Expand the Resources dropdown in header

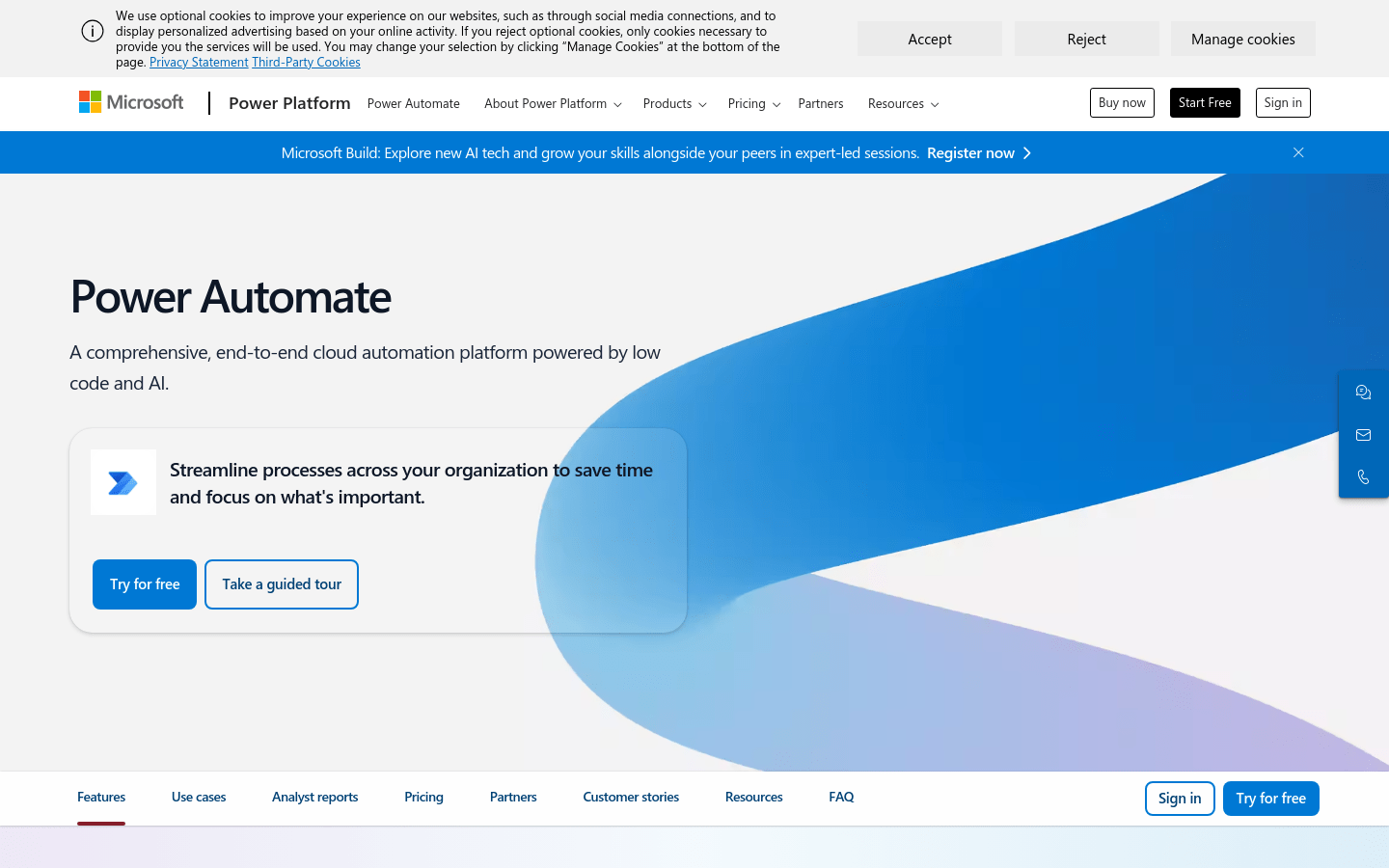(x=903, y=103)
